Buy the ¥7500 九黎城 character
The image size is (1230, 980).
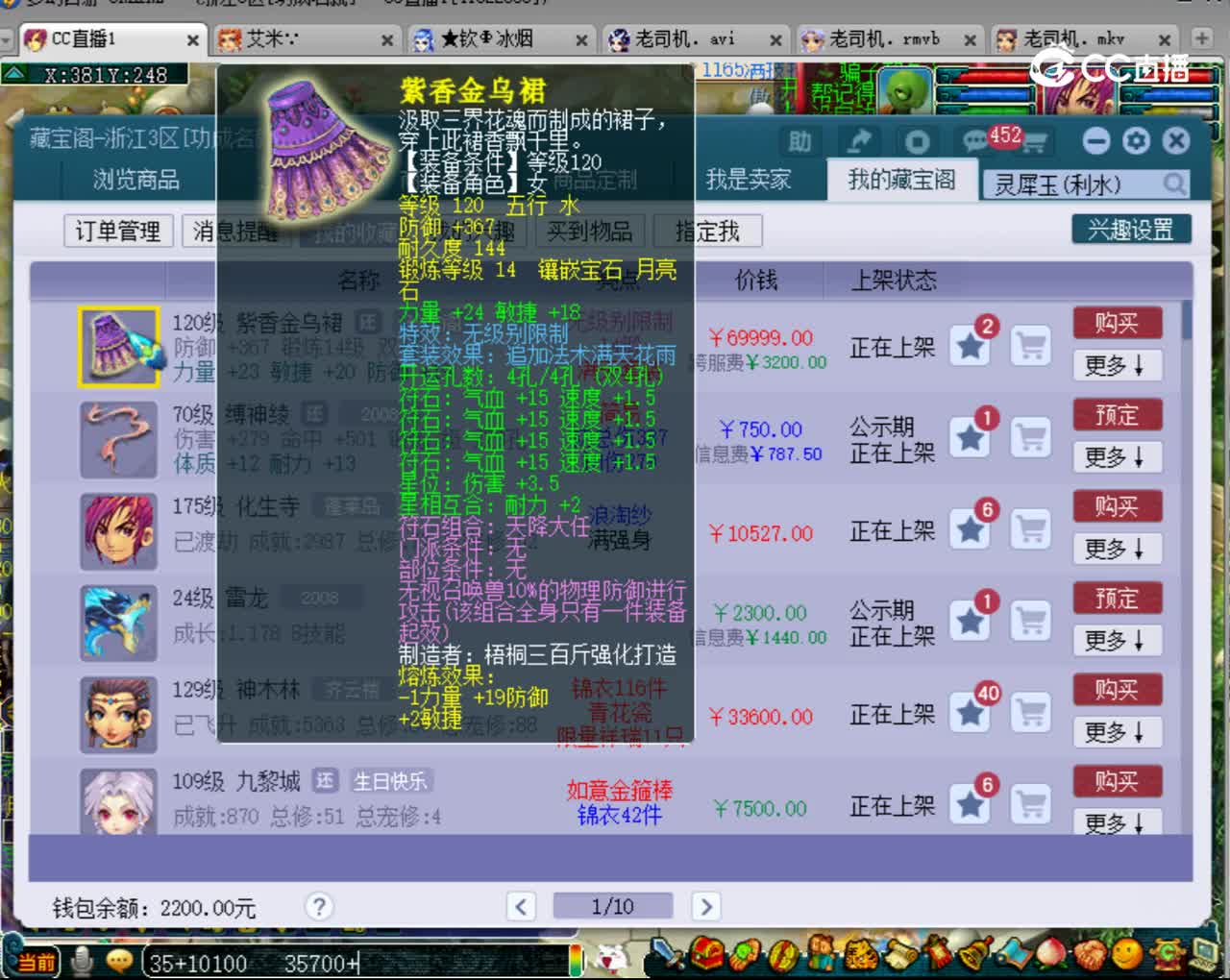(x=1117, y=782)
